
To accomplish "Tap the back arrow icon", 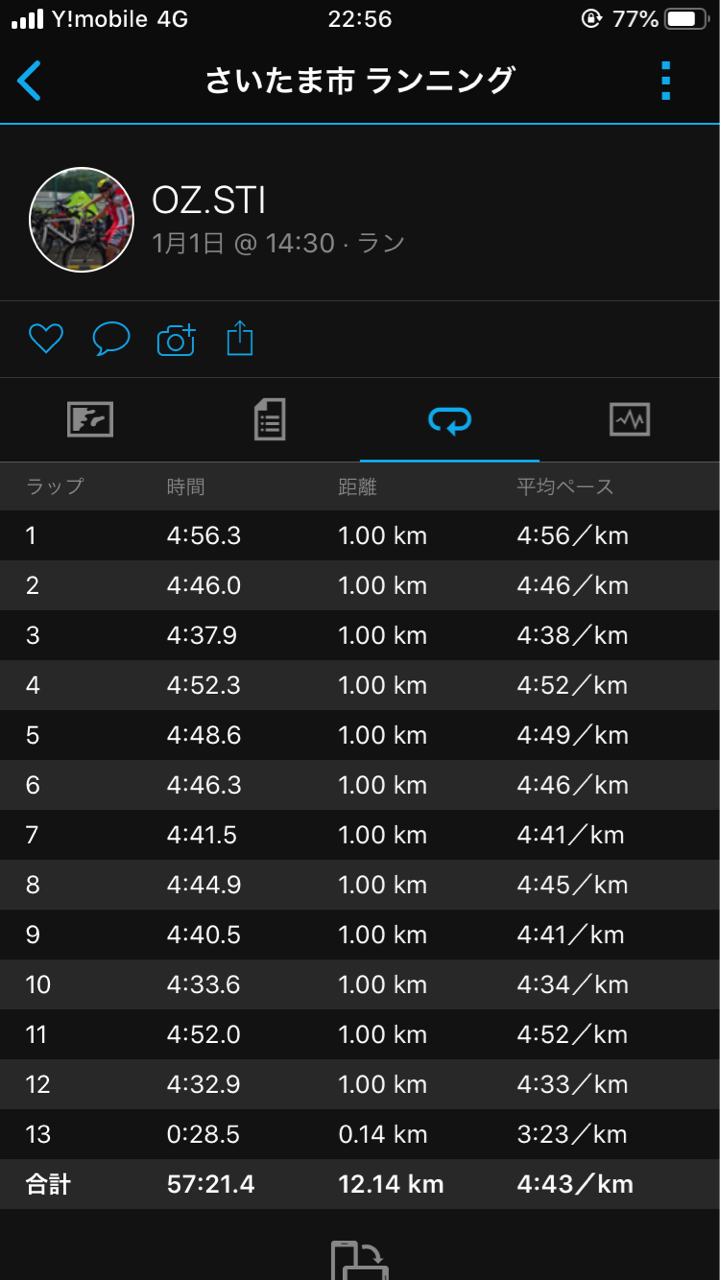I will pyautogui.click(x=30, y=80).
